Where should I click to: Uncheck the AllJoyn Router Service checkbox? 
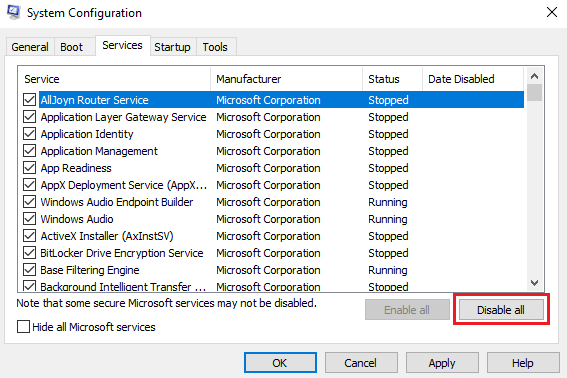[29, 99]
